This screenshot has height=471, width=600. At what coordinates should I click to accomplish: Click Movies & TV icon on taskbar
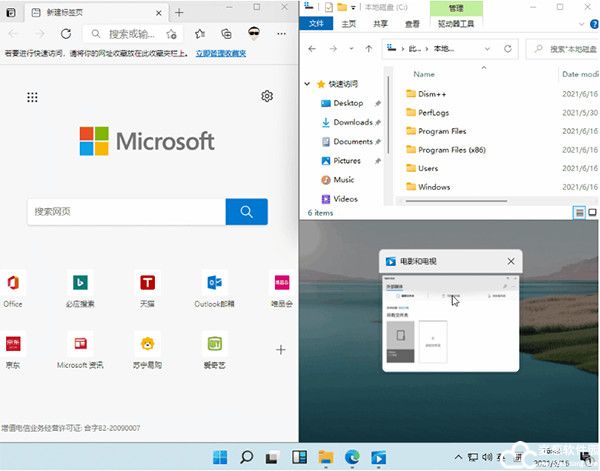click(378, 458)
